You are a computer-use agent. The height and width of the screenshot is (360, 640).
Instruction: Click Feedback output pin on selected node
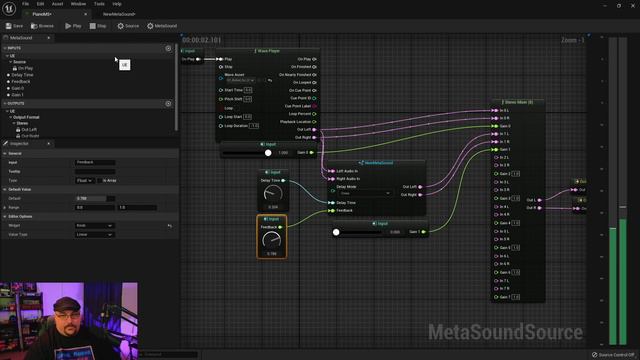pos(280,227)
